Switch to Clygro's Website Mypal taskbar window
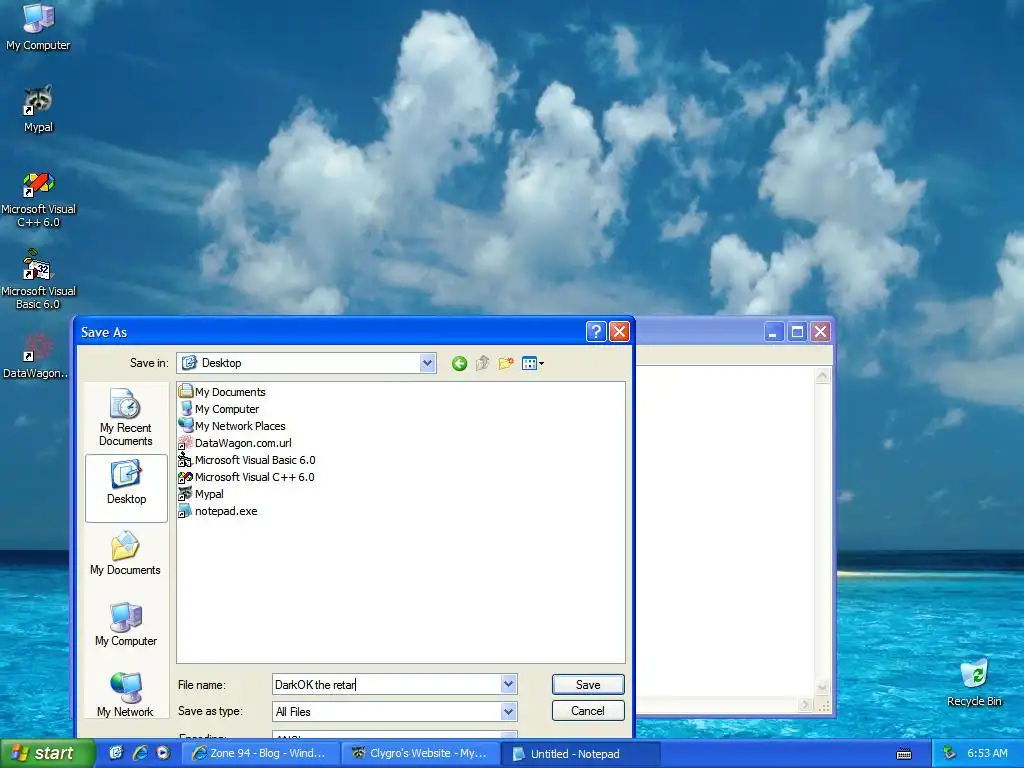Viewport: 1024px width, 768px height. (x=419, y=753)
